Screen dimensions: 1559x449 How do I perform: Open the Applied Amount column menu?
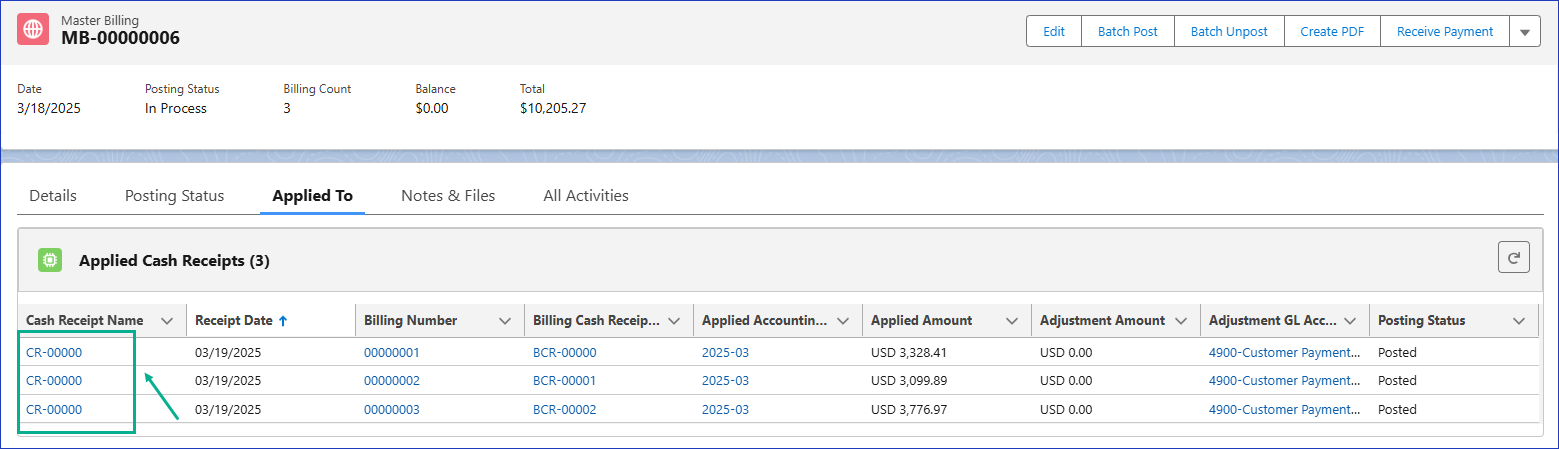coord(1012,321)
